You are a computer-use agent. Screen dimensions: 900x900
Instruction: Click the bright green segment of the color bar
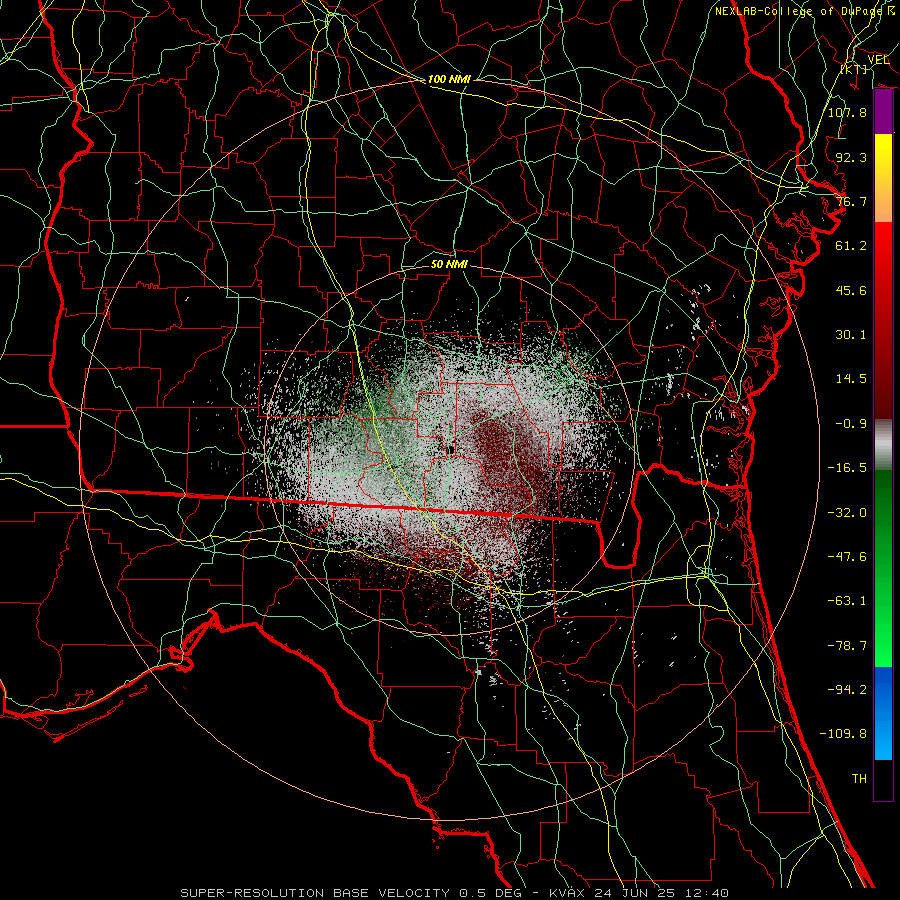(883, 568)
